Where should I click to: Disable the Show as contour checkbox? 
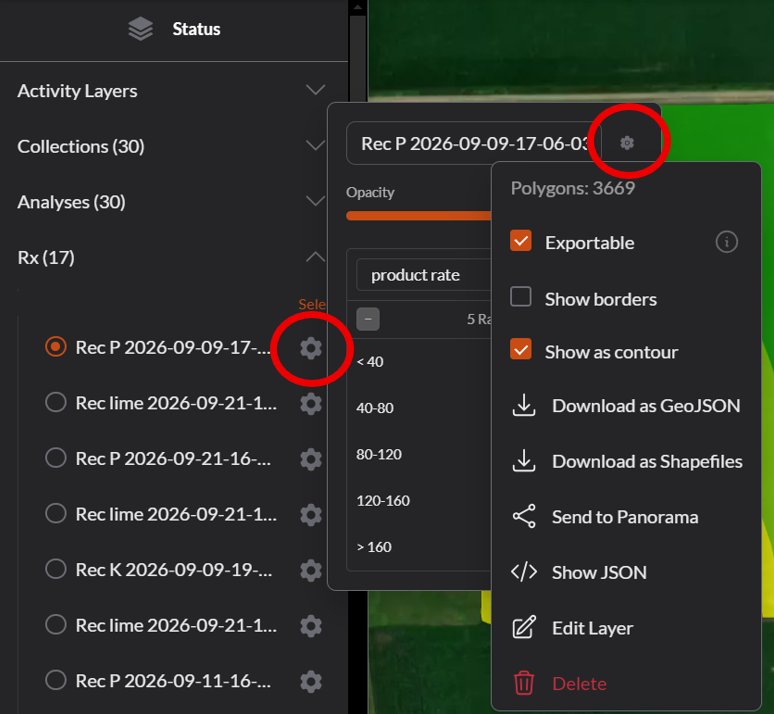pyautogui.click(x=521, y=349)
